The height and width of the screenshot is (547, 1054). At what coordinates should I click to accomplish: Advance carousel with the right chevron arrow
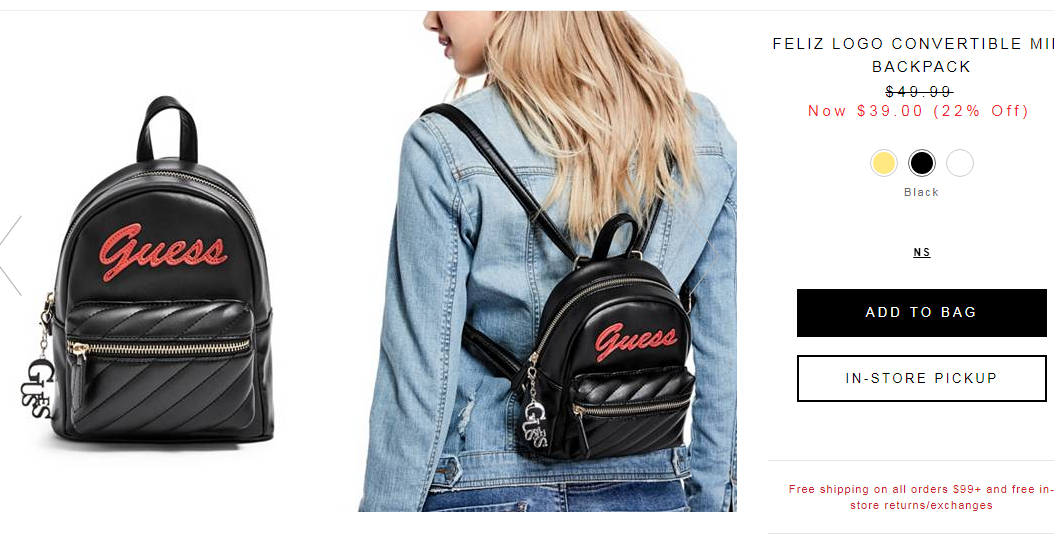click(x=706, y=255)
